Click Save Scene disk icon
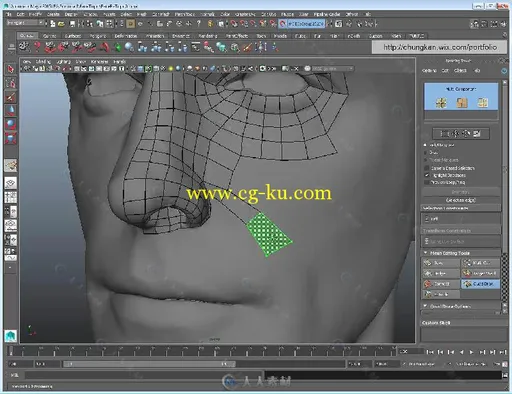The image size is (512, 394). (x=72, y=24)
